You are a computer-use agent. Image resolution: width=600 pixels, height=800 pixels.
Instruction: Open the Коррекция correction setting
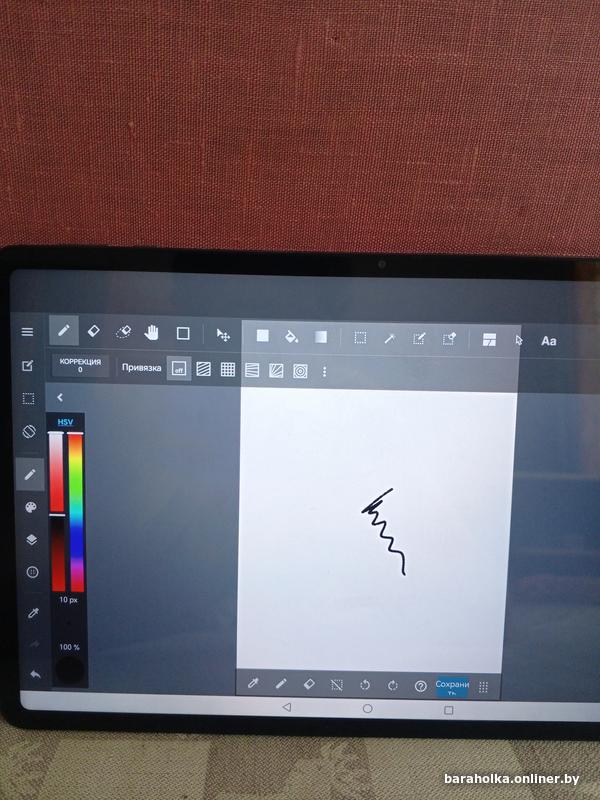pos(80,365)
